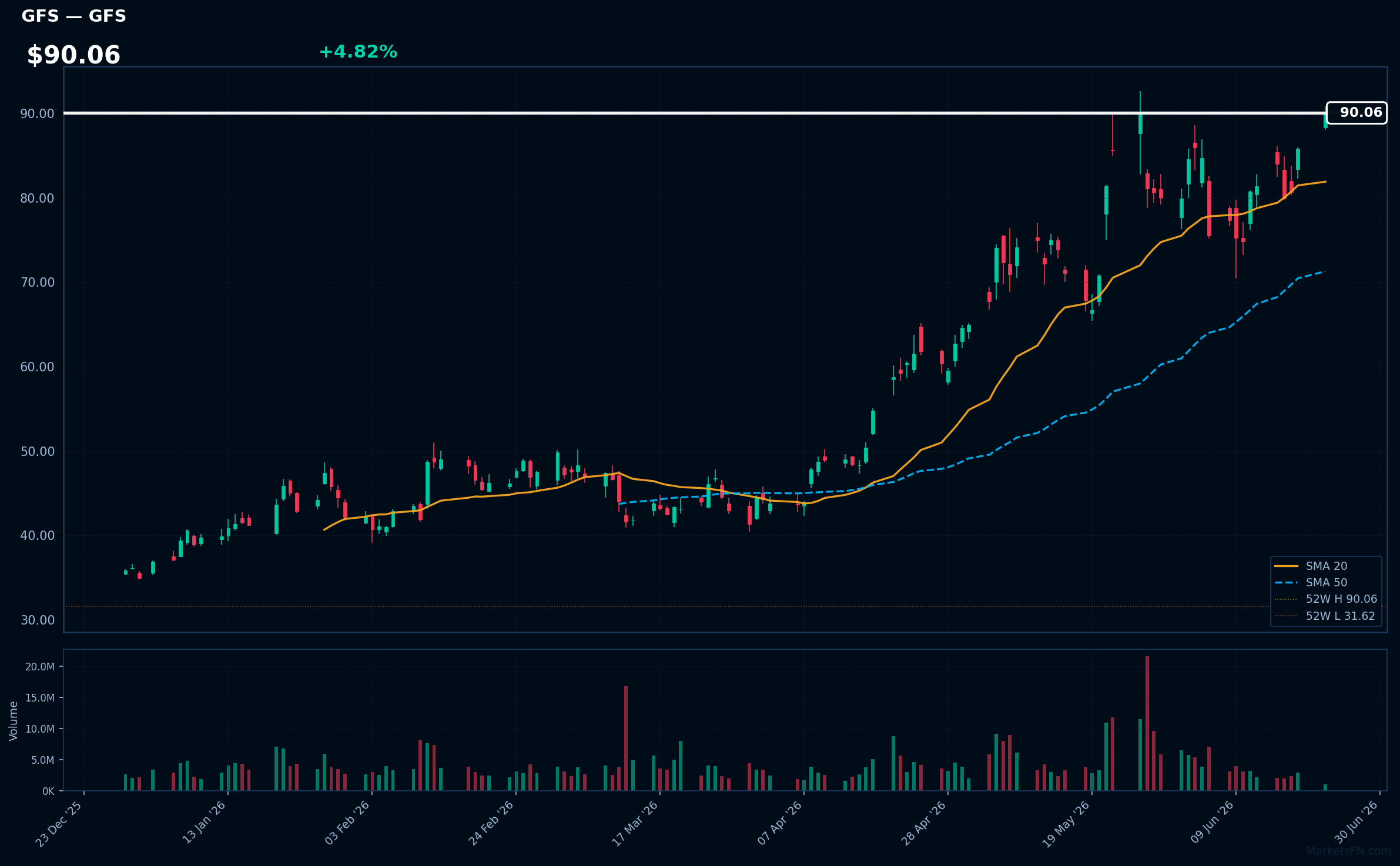Click the "28 Apr '26" date label

tap(924, 824)
